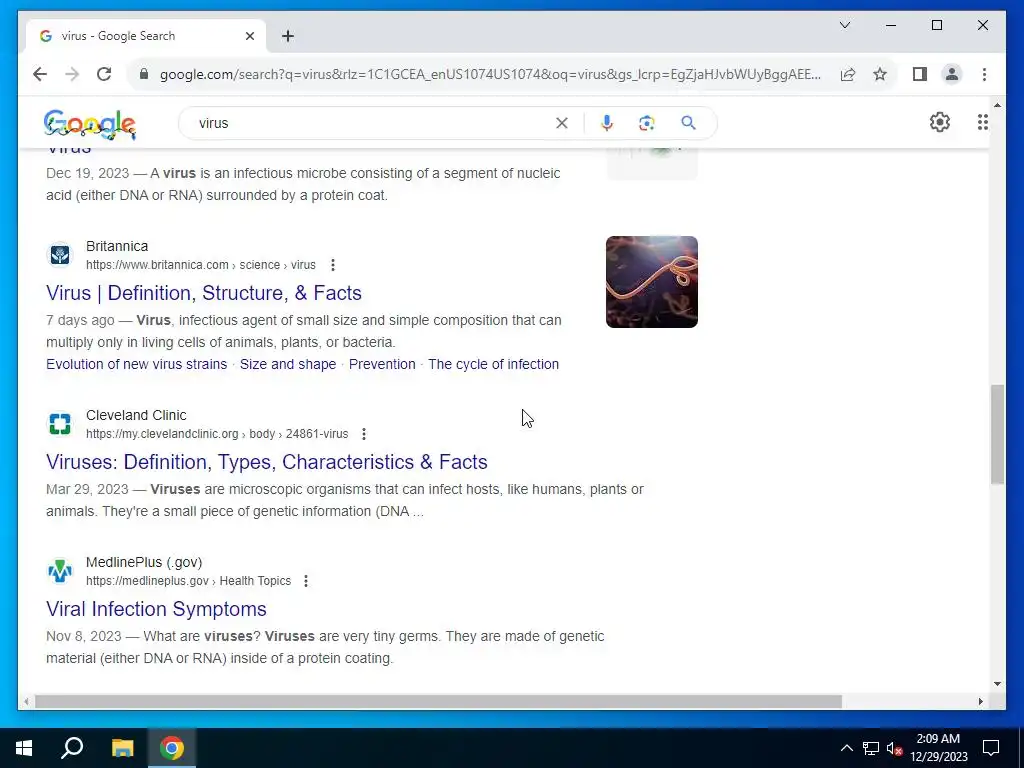1024x768 pixels.
Task: Click the horizontal scrollbar right arrow
Action: pos(980,701)
